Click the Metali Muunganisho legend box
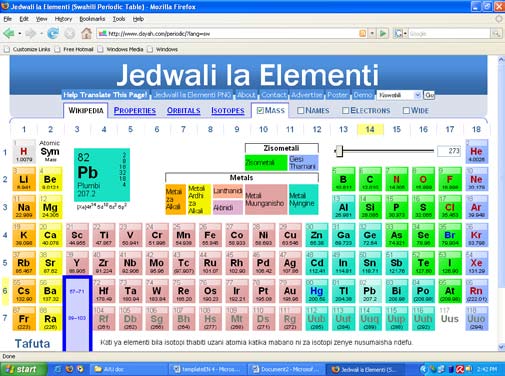505x376 pixels. coord(266,199)
